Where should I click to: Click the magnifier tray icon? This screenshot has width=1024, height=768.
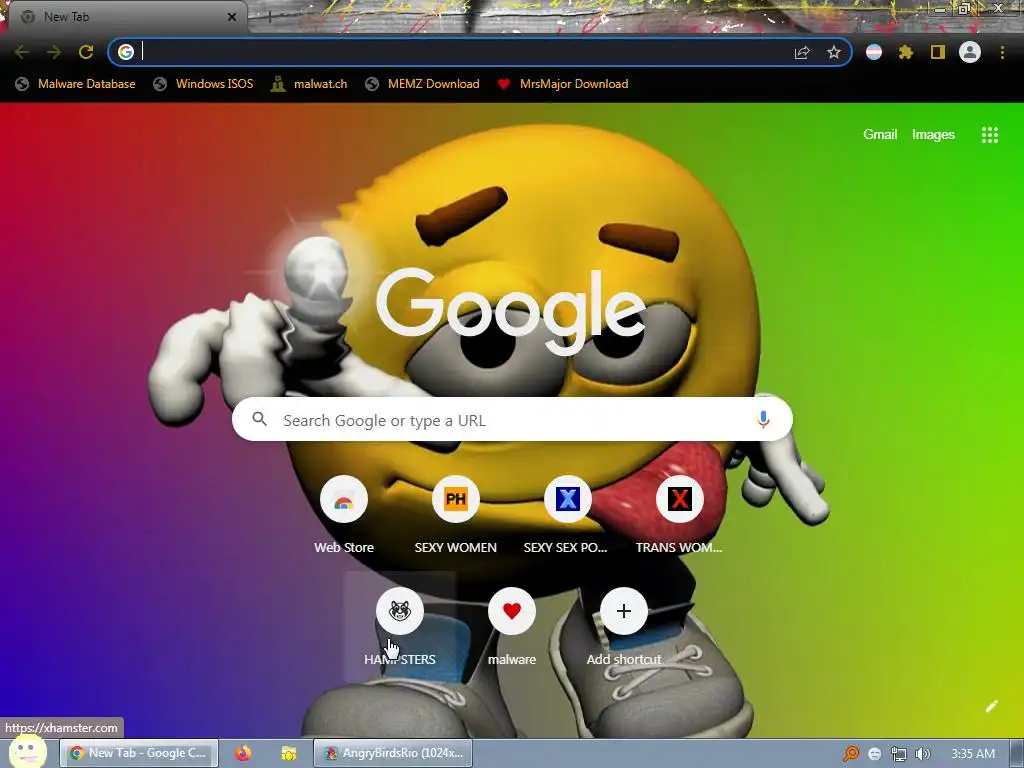851,754
